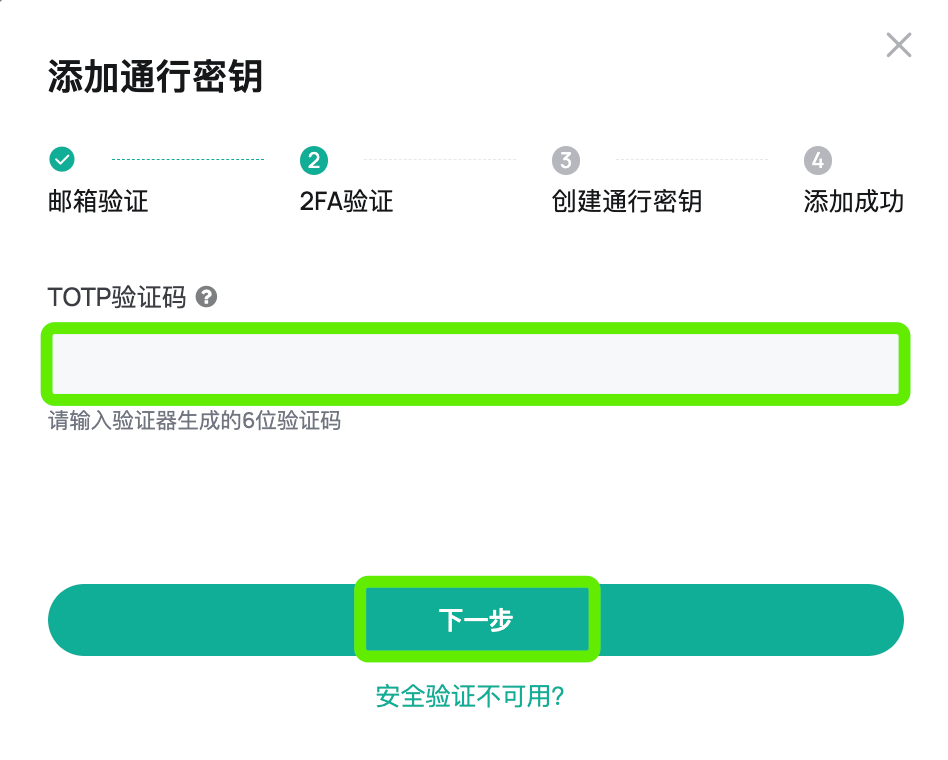Screen dimensions: 948x760
Task: Close the 添加通行密钥 dialog
Action: coord(898,45)
